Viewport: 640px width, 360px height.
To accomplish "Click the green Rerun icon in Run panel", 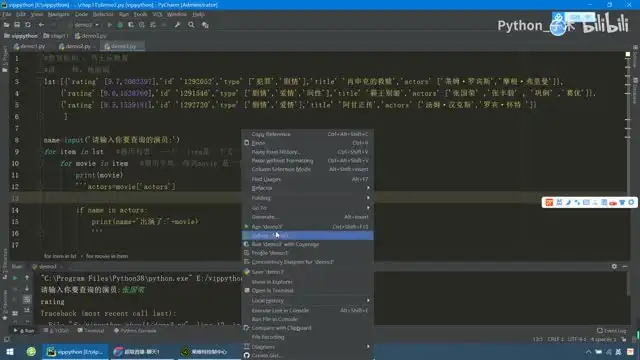I will [15, 278].
